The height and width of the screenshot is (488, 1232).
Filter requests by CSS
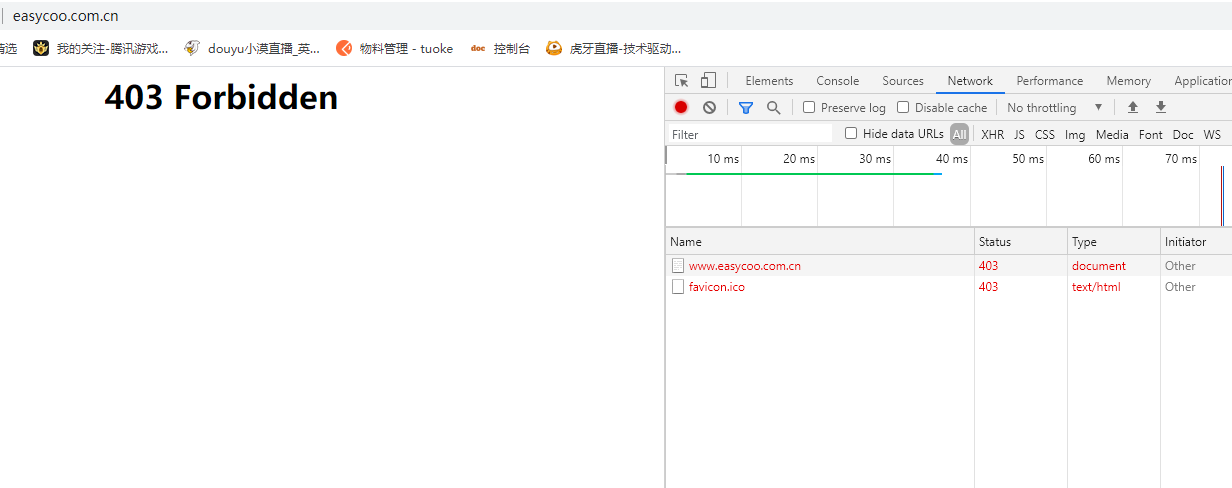(x=1044, y=134)
